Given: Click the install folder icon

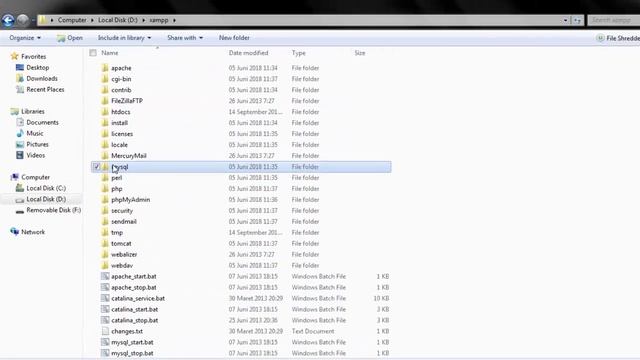Looking at the screenshot, I should click(x=105, y=123).
